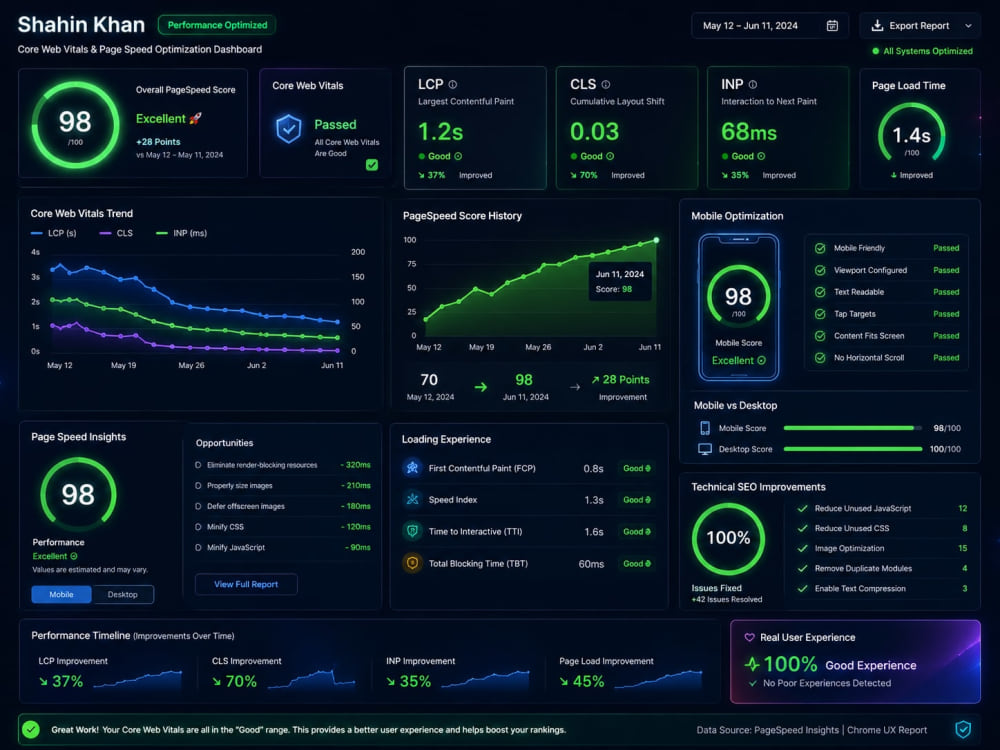Image resolution: width=1000 pixels, height=750 pixels.
Task: Click the CLS info icon
Action: click(x=606, y=84)
